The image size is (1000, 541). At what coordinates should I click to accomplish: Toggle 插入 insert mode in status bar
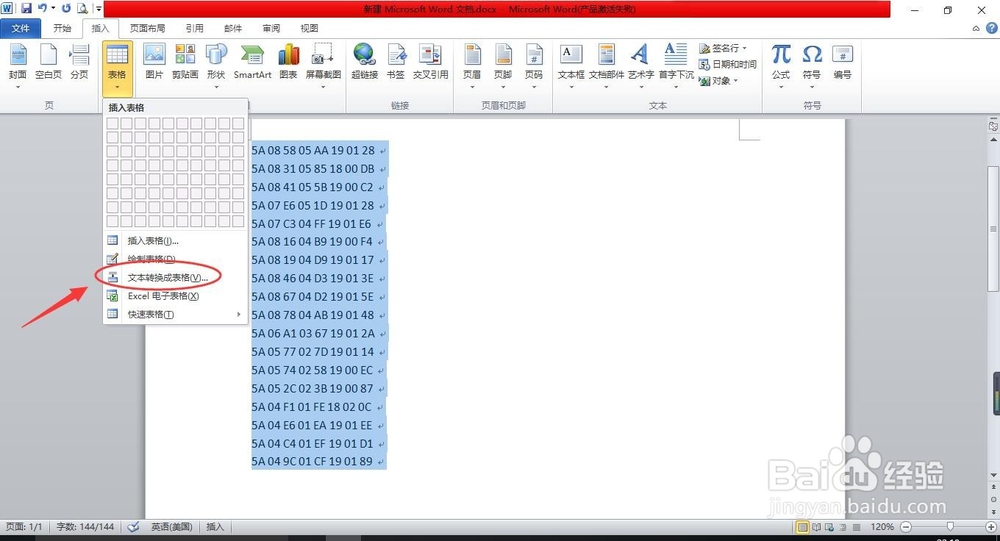pyautogui.click(x=215, y=527)
